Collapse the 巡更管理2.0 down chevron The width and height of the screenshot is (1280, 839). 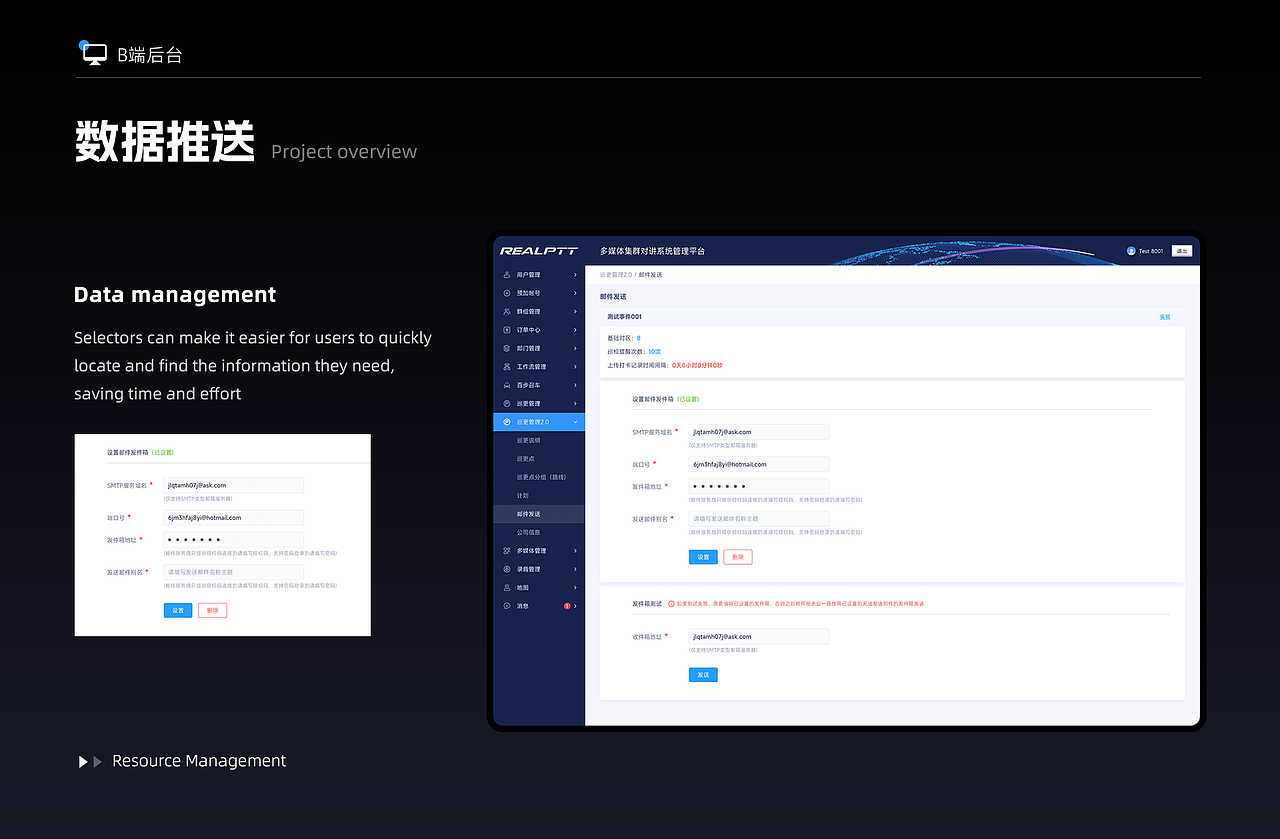(x=575, y=422)
